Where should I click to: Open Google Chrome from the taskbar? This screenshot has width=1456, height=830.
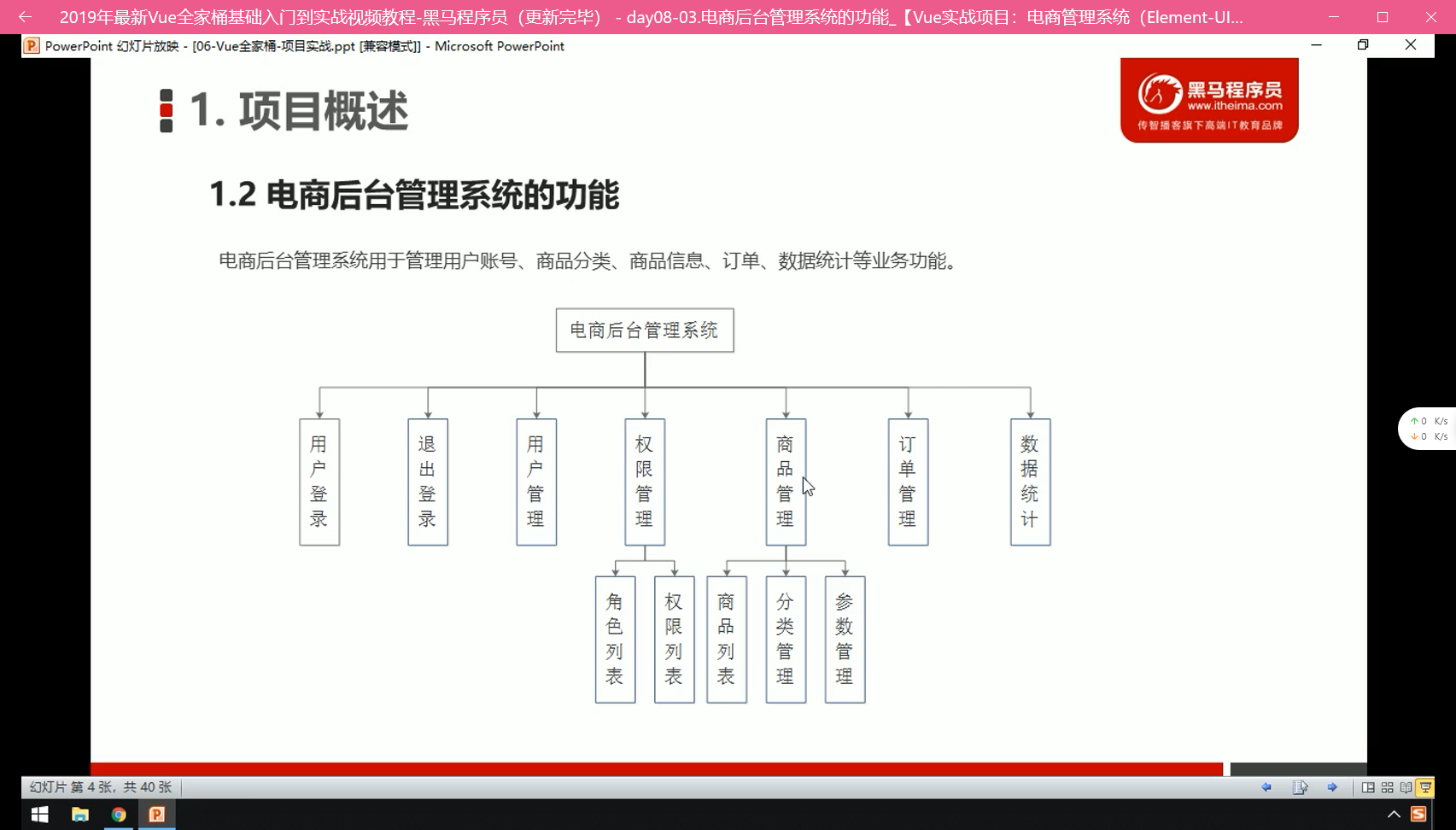click(119, 815)
